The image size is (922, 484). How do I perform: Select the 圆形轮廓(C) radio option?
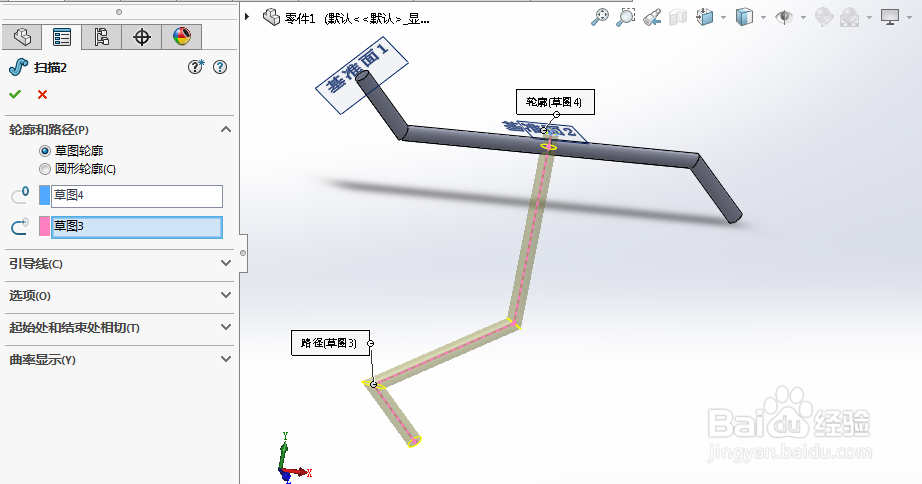pyautogui.click(x=45, y=169)
